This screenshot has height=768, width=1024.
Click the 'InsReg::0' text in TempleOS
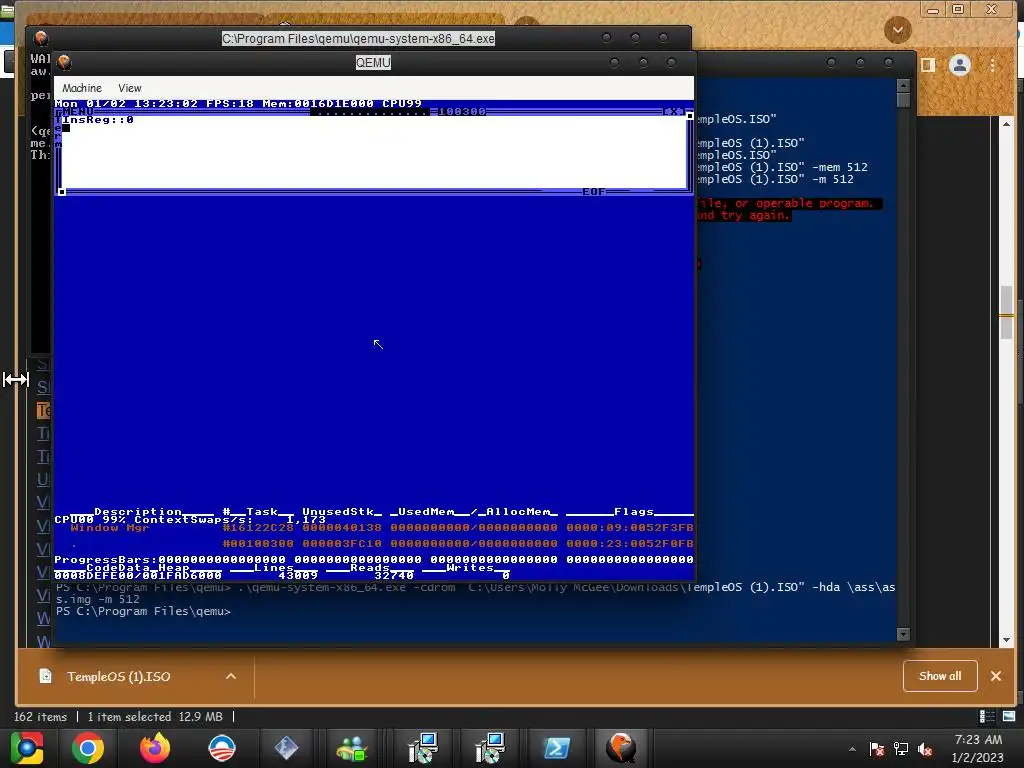pyautogui.click(x=98, y=120)
